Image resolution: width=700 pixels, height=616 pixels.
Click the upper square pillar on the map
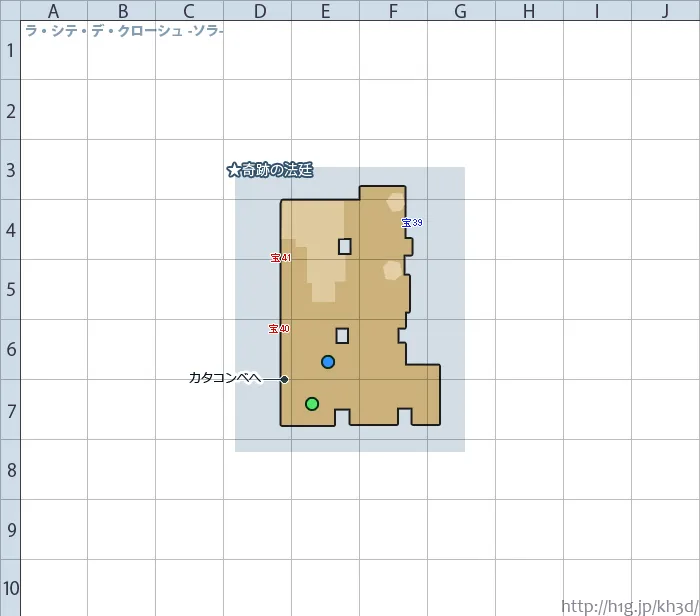pos(345,246)
